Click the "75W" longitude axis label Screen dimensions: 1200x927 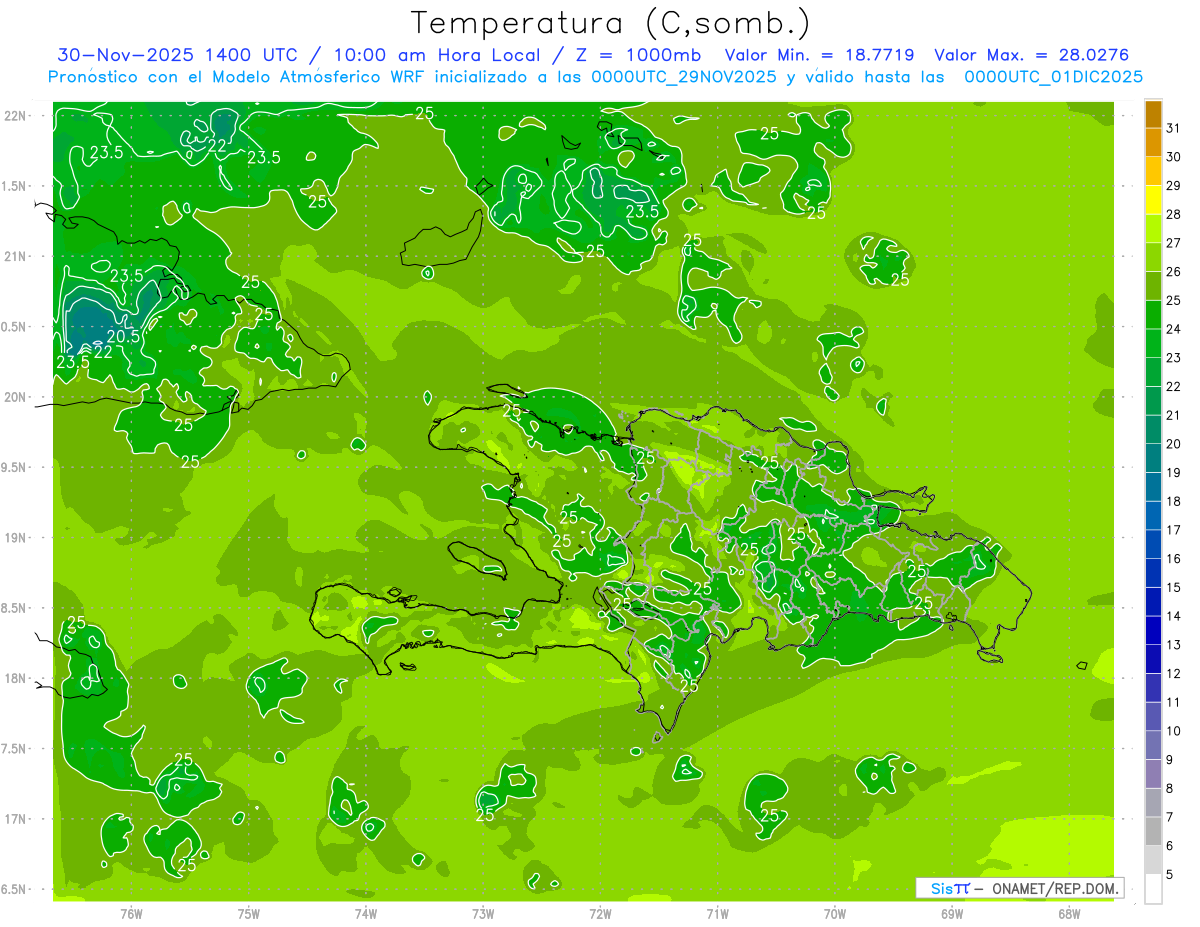pyautogui.click(x=249, y=914)
